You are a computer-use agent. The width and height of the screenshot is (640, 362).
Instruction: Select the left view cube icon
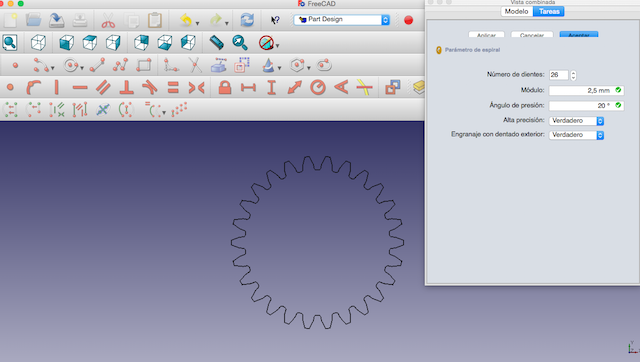coord(188,42)
